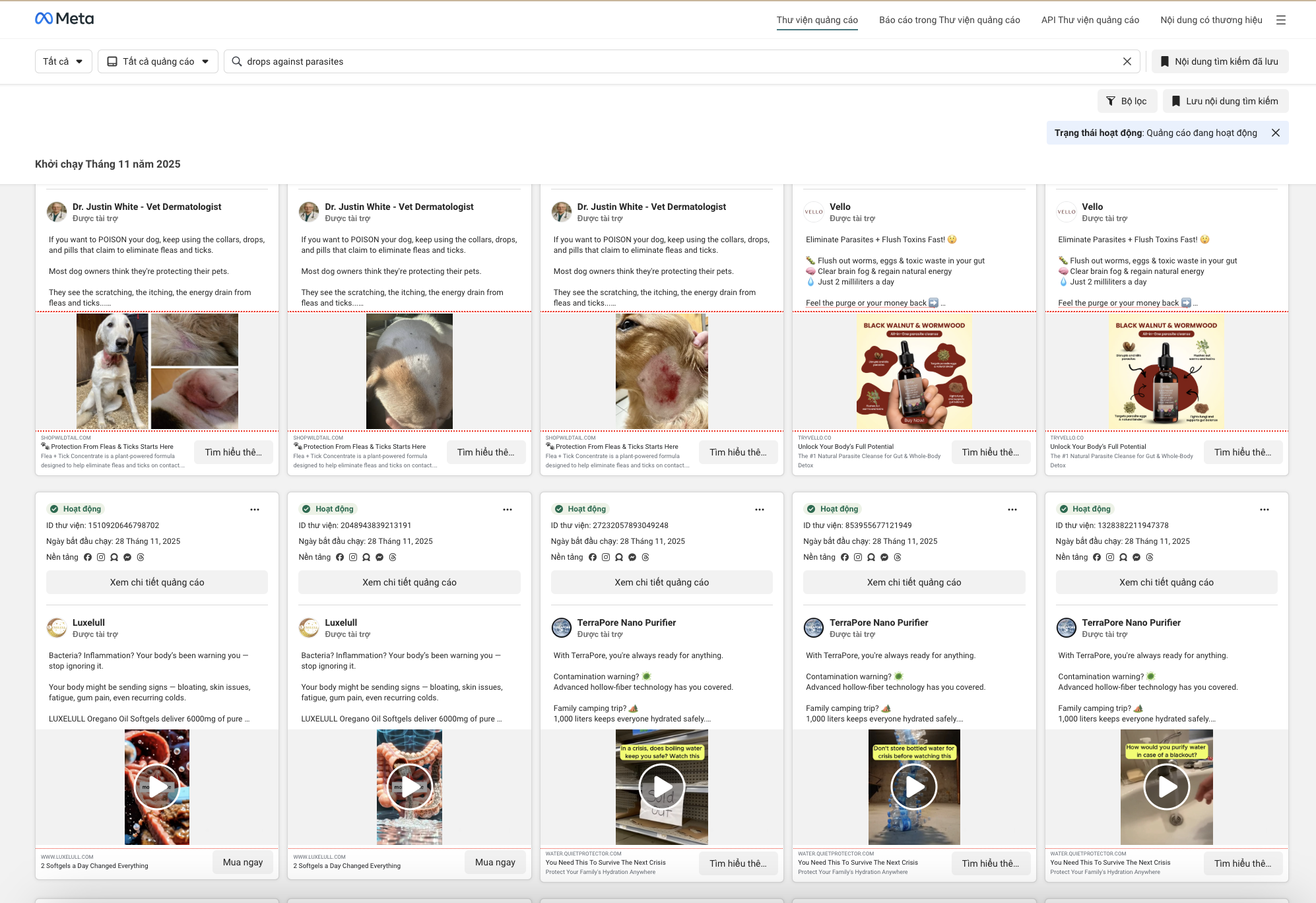This screenshot has width=1316, height=903.
Task: Click the Meta logo
Action: point(64,18)
